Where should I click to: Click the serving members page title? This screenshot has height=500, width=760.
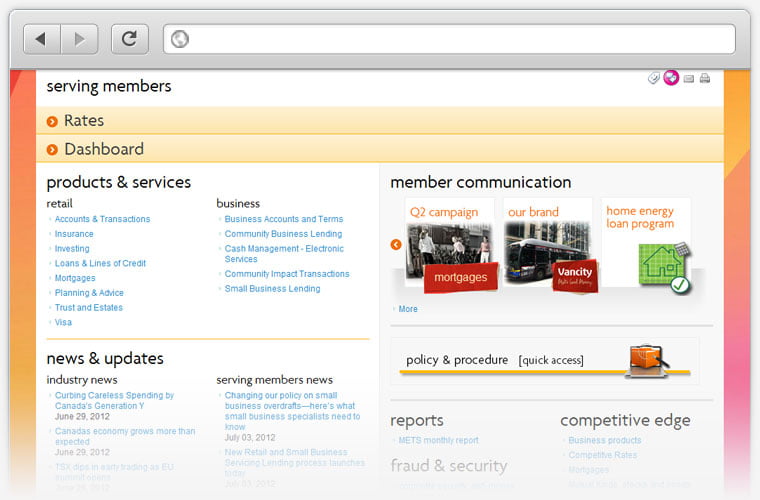point(109,86)
